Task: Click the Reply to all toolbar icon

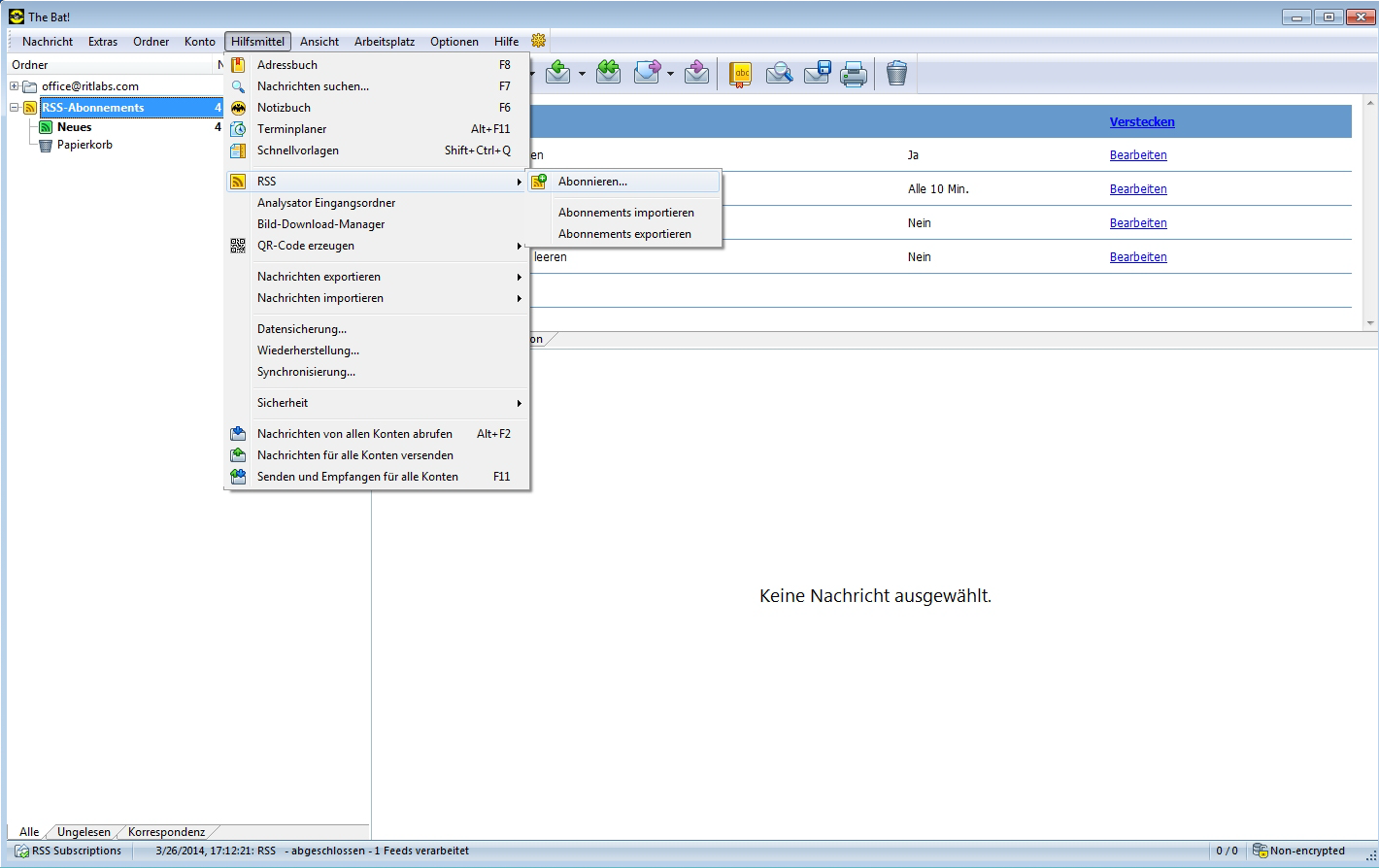Action: pyautogui.click(x=609, y=73)
